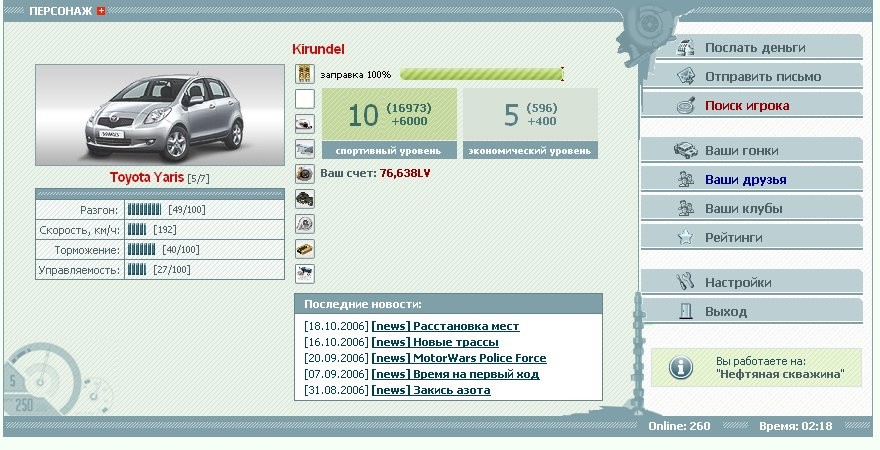Click the yellow suspension part slot icon
This screenshot has width=880, height=450.
(305, 74)
